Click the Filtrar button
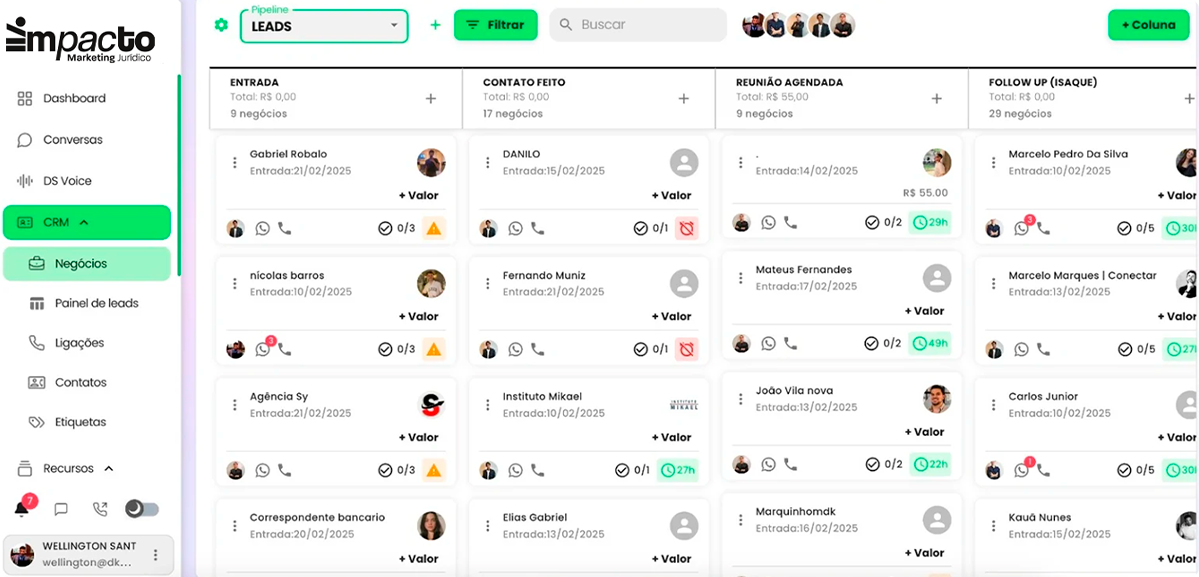Viewport: 1199px width, 577px height. click(x=495, y=24)
